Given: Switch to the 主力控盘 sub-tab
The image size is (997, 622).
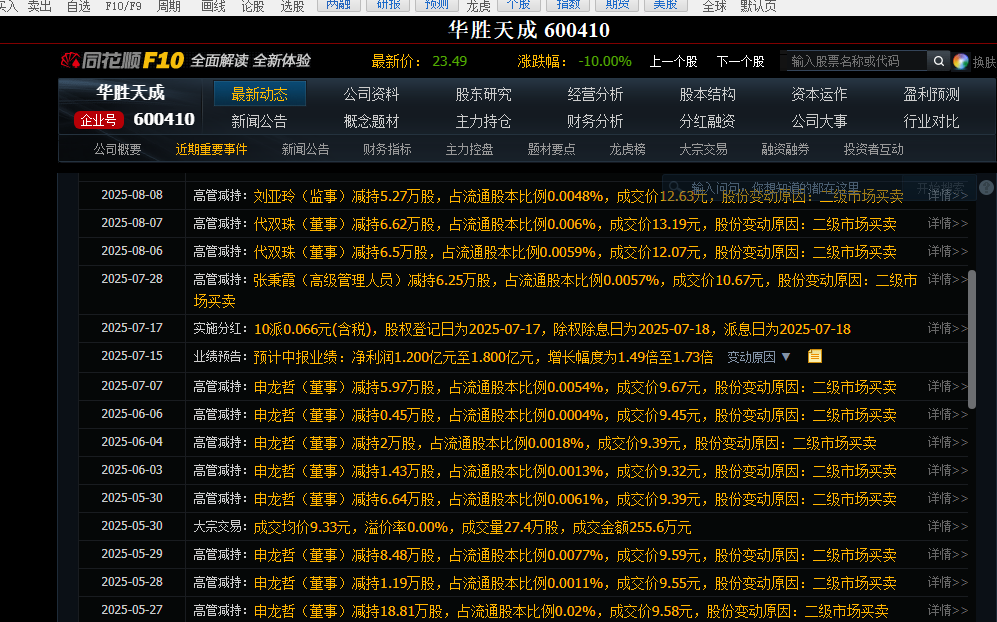Looking at the screenshot, I should 469,149.
